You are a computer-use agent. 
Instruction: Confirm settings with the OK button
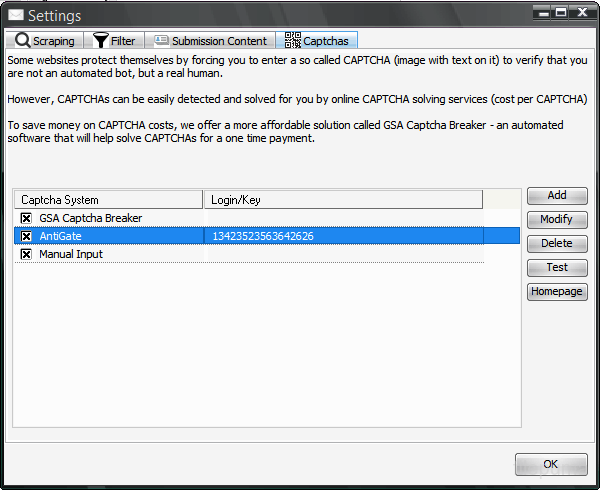coord(550,464)
